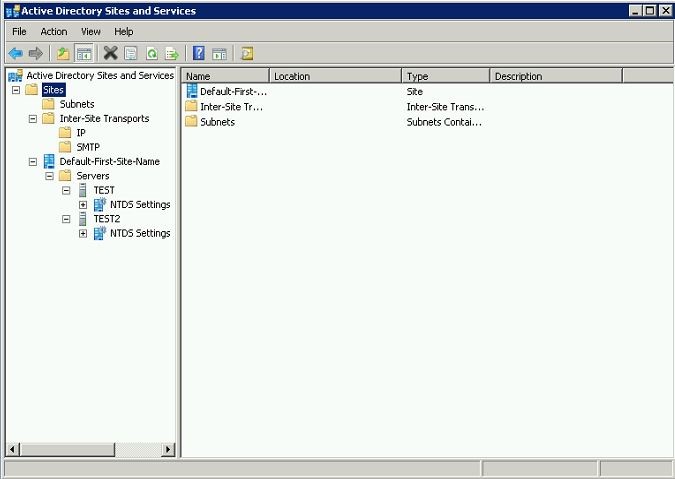Select the SMTP tree item
The width and height of the screenshot is (675, 479).
[x=88, y=147]
